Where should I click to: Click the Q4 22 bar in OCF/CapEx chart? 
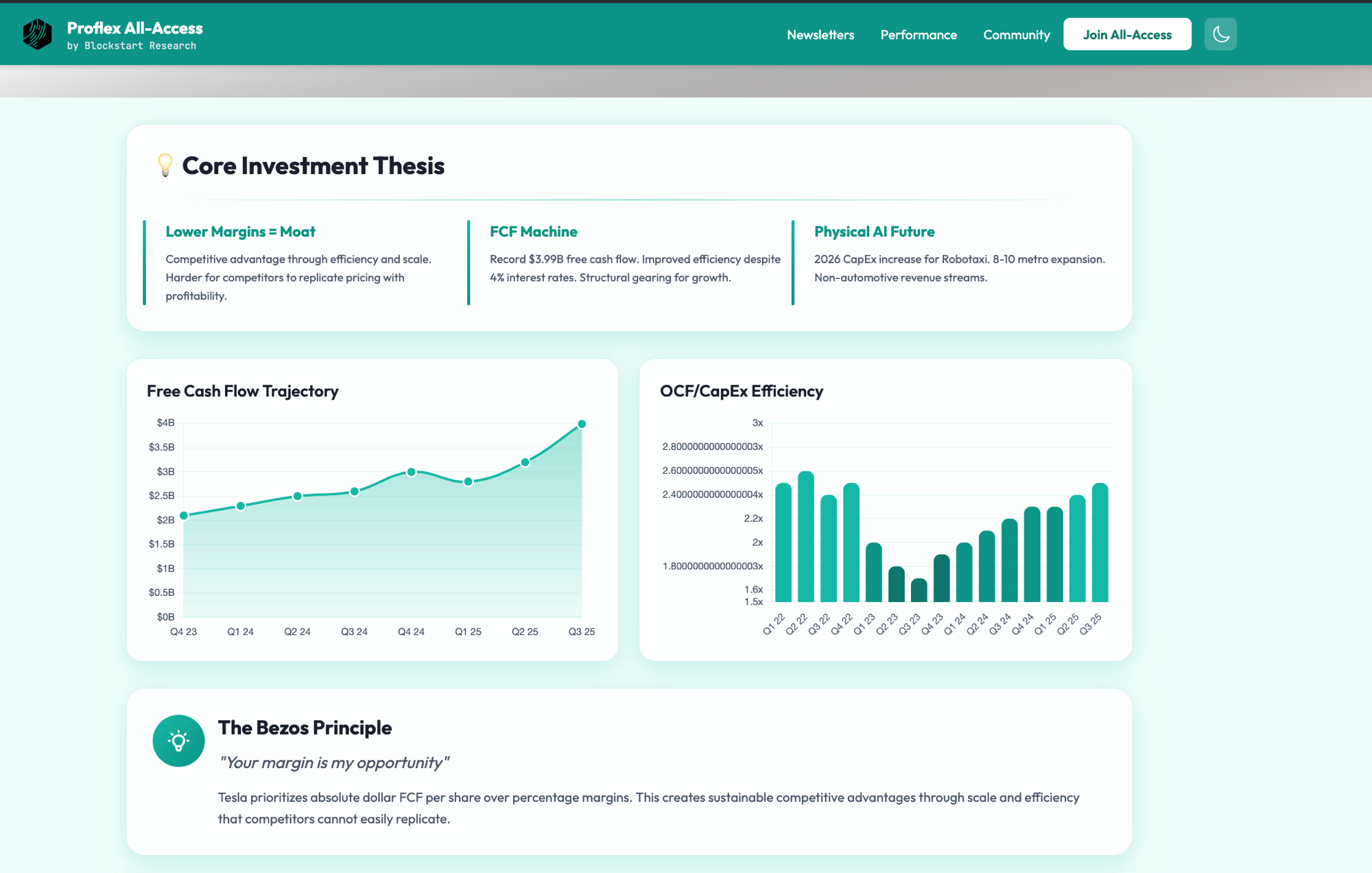click(851, 542)
